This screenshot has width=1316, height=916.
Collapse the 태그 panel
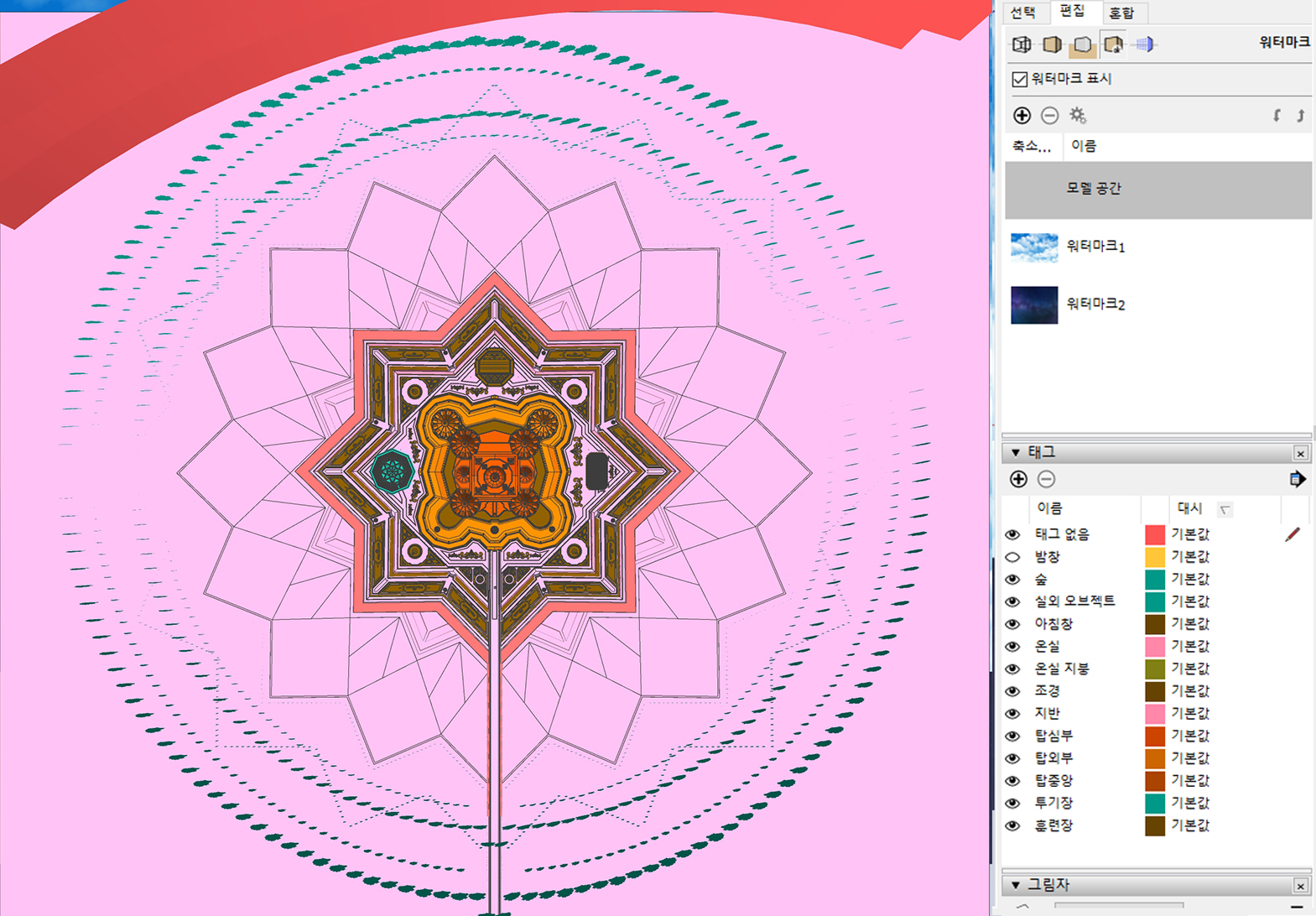1016,453
